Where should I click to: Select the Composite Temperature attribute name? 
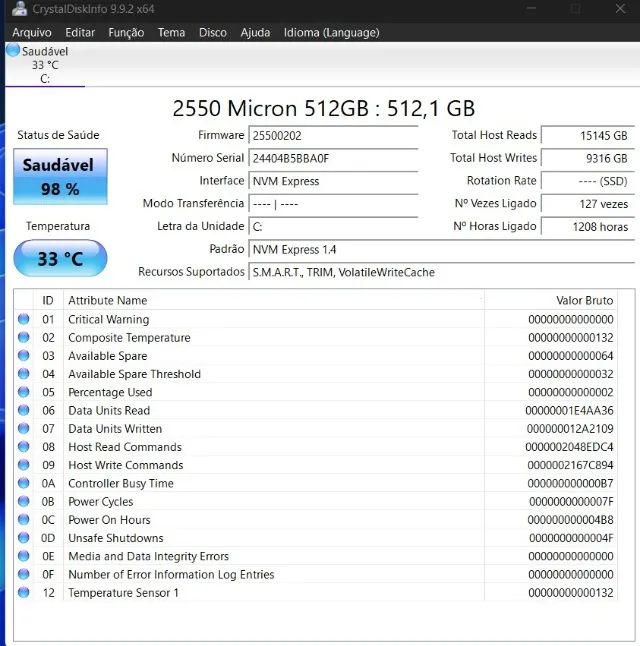129,338
